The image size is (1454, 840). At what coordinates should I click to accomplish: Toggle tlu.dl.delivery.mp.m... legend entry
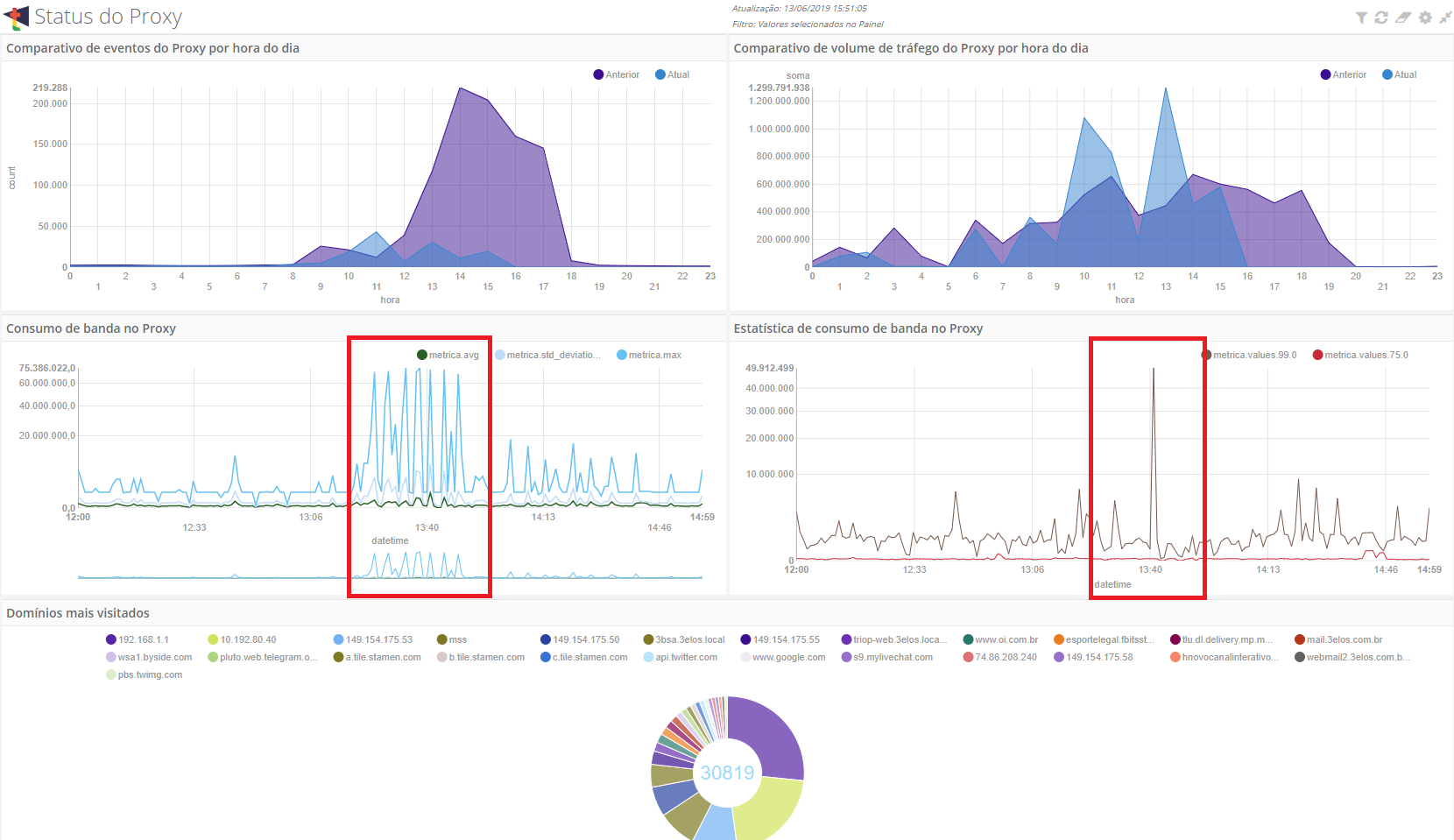1221,639
